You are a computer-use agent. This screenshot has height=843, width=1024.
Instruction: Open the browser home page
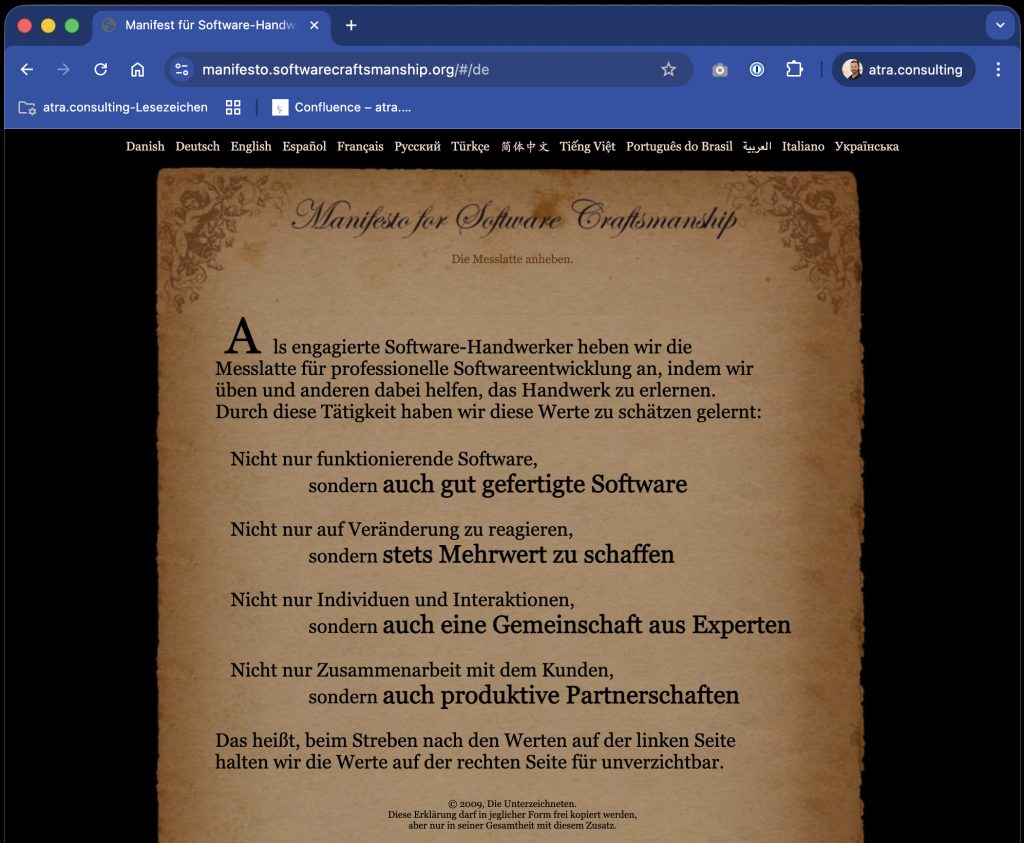pos(136,69)
